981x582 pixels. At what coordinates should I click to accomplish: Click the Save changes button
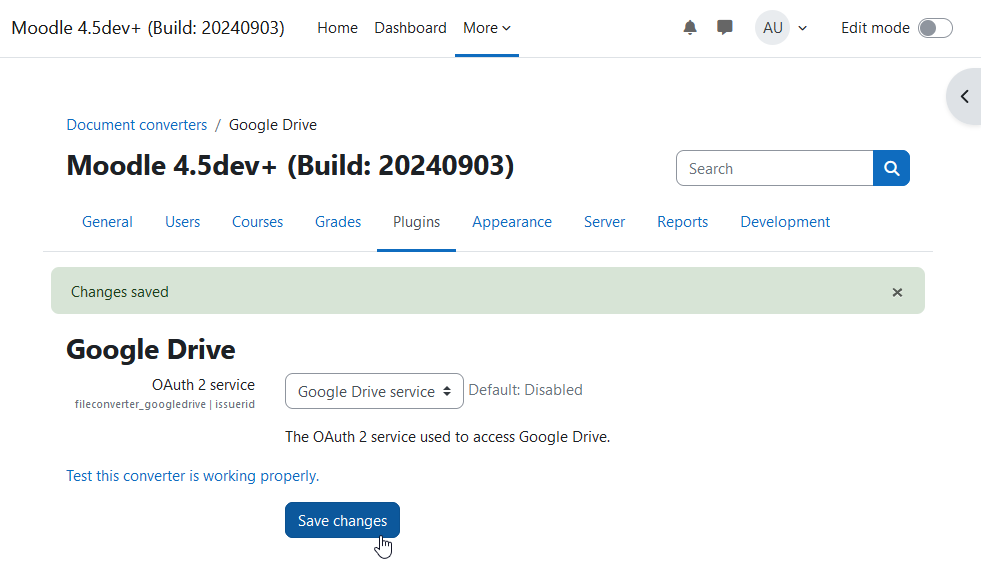[342, 520]
